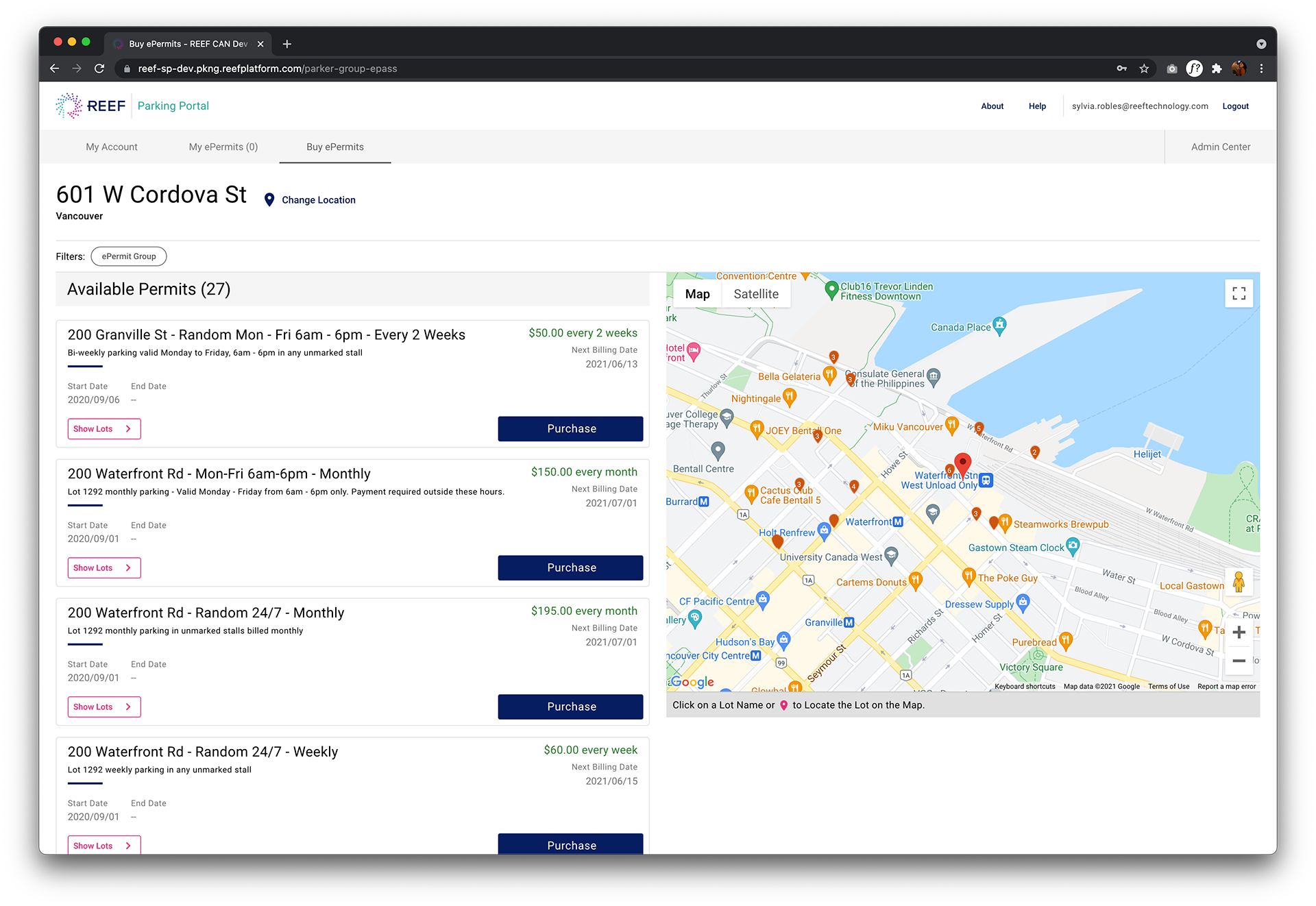Open map Keyboard shortcuts

[x=1025, y=687]
